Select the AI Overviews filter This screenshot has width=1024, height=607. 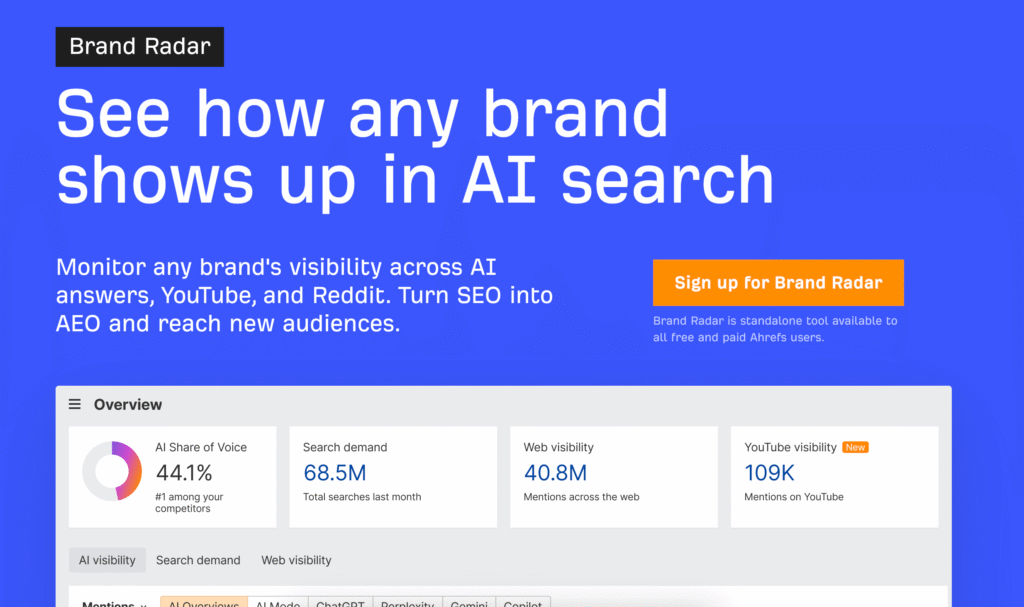pyautogui.click(x=203, y=603)
